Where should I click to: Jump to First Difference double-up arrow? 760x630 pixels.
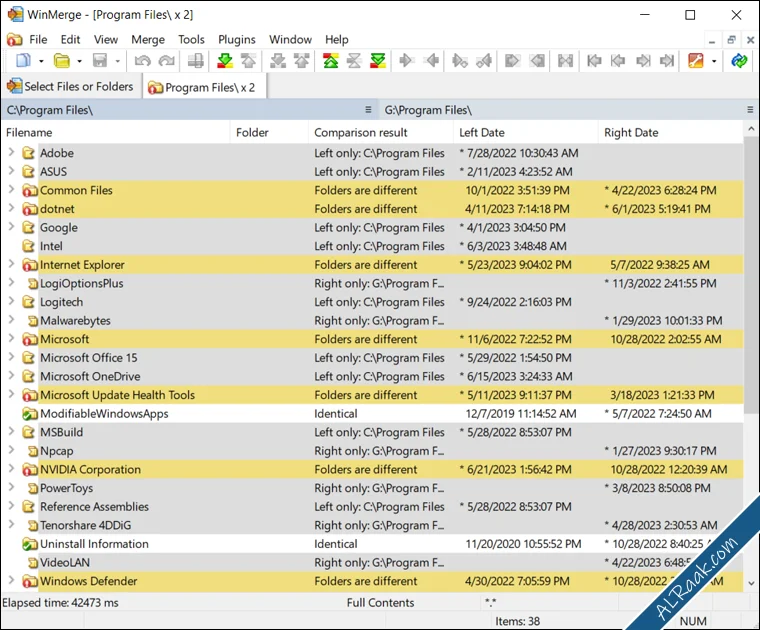331,61
